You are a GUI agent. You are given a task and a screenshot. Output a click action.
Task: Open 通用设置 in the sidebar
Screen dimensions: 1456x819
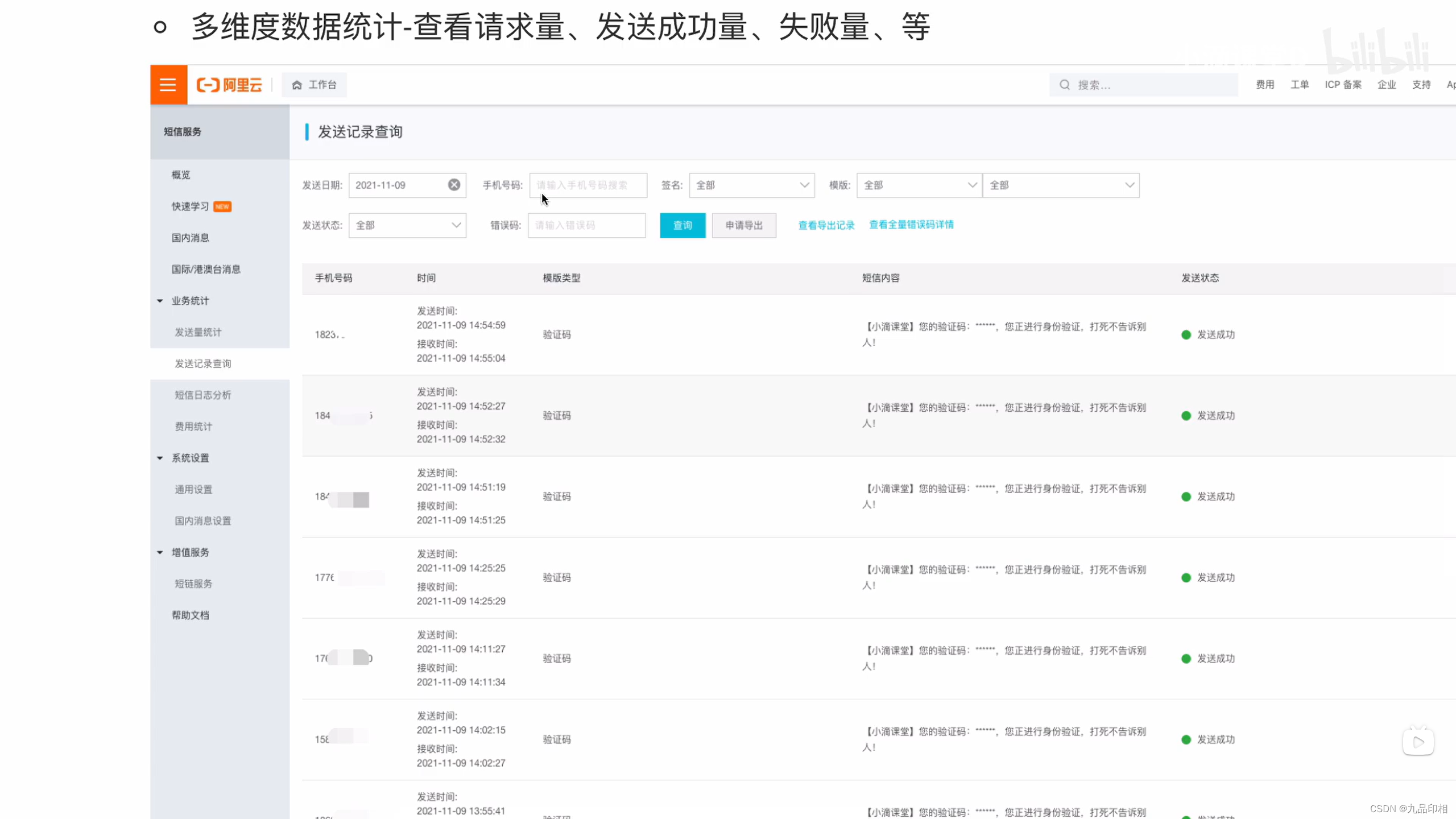(x=193, y=489)
